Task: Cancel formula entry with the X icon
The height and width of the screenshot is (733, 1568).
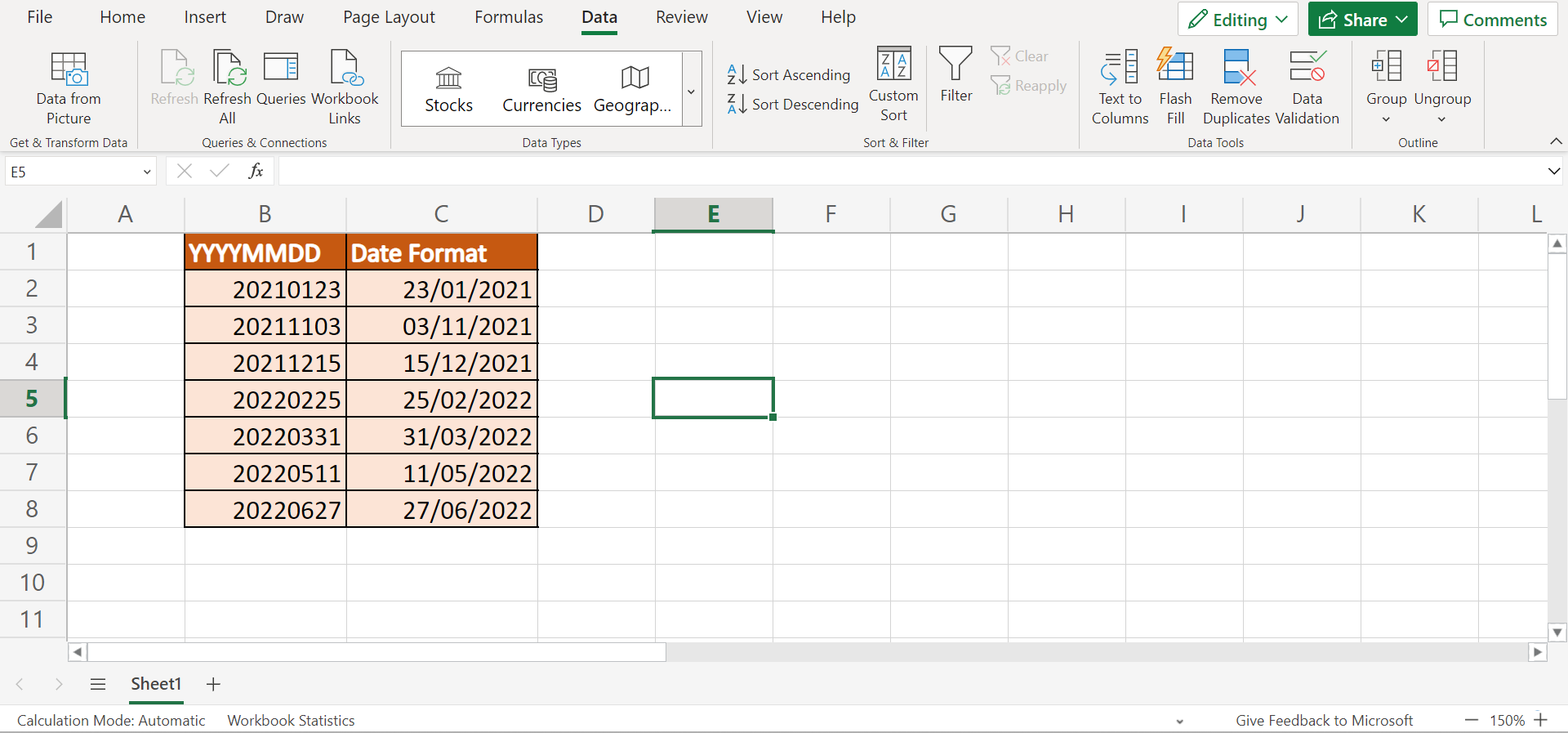Action: [185, 171]
